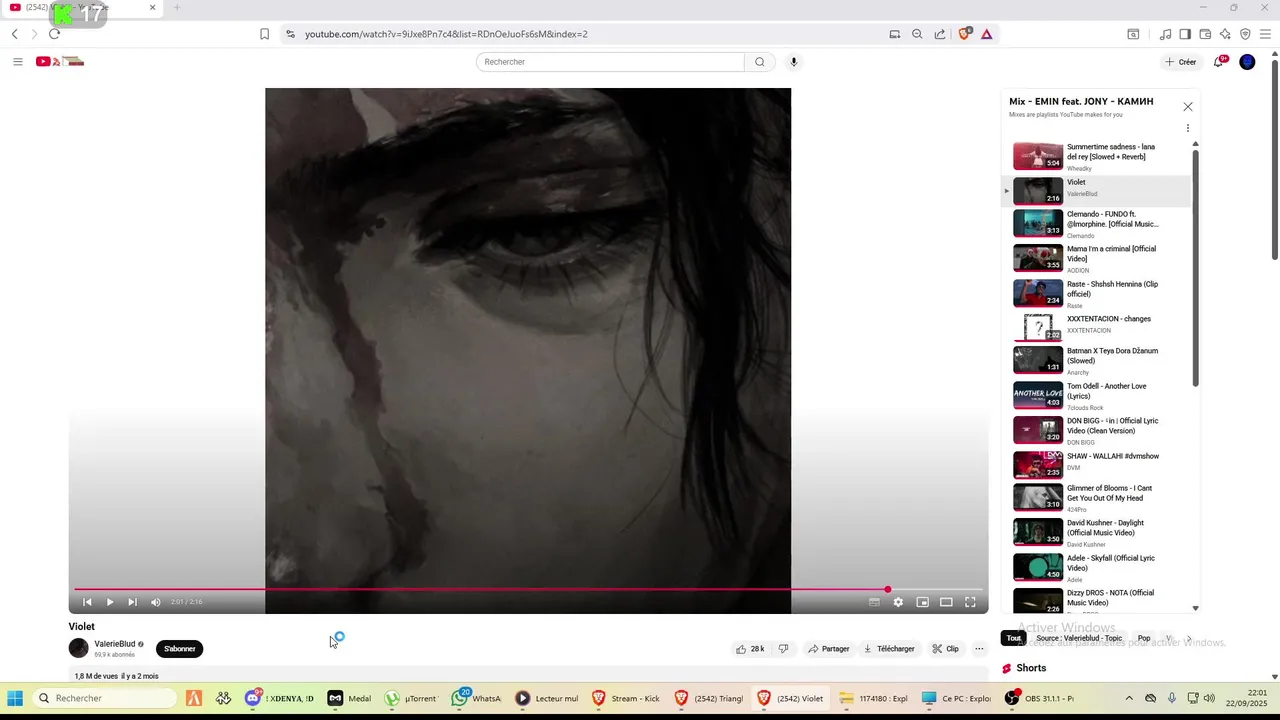This screenshot has width=1280, height=720.
Task: Click the address bar URL
Action: (446, 34)
